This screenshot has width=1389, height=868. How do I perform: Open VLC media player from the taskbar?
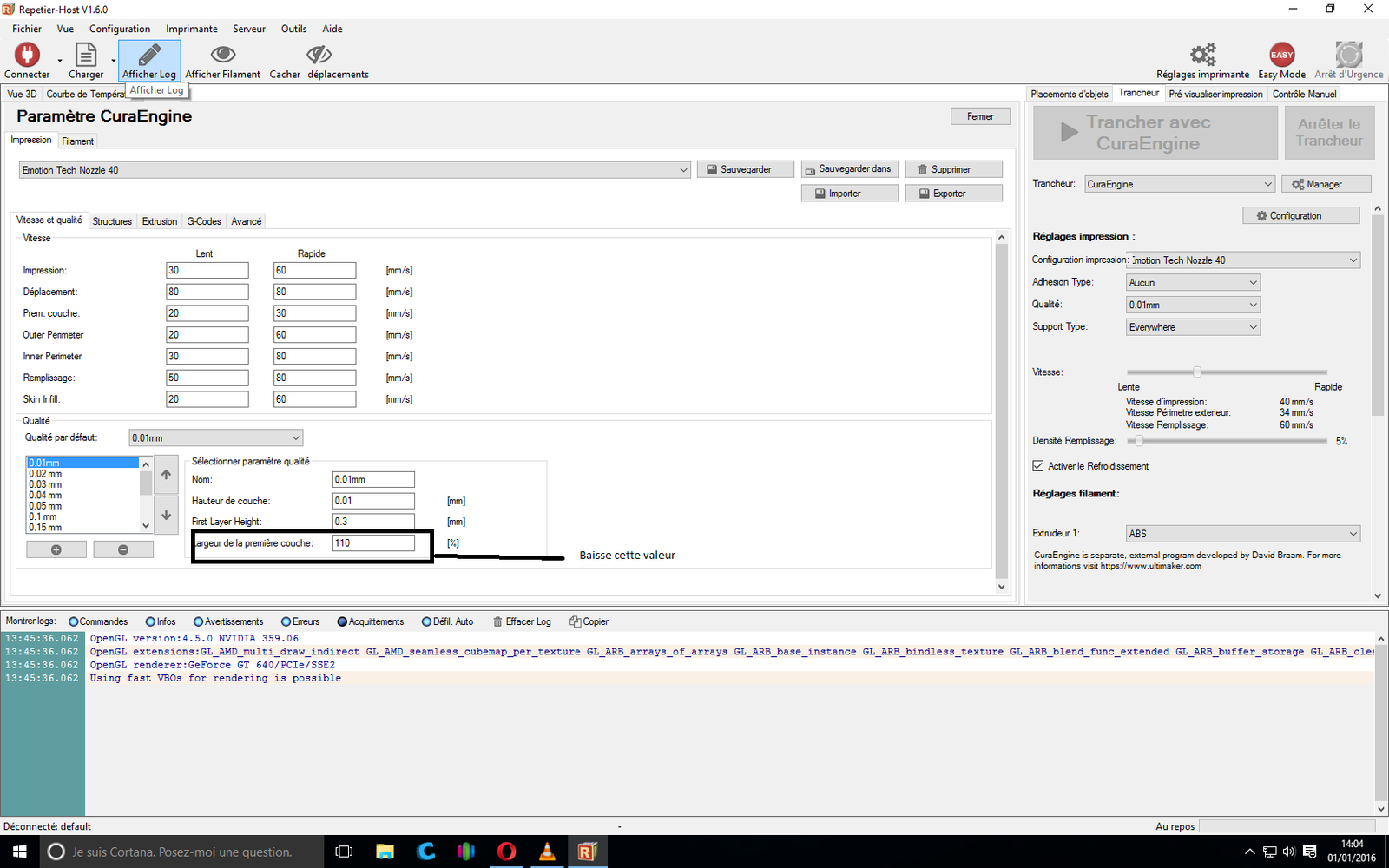tap(547, 852)
